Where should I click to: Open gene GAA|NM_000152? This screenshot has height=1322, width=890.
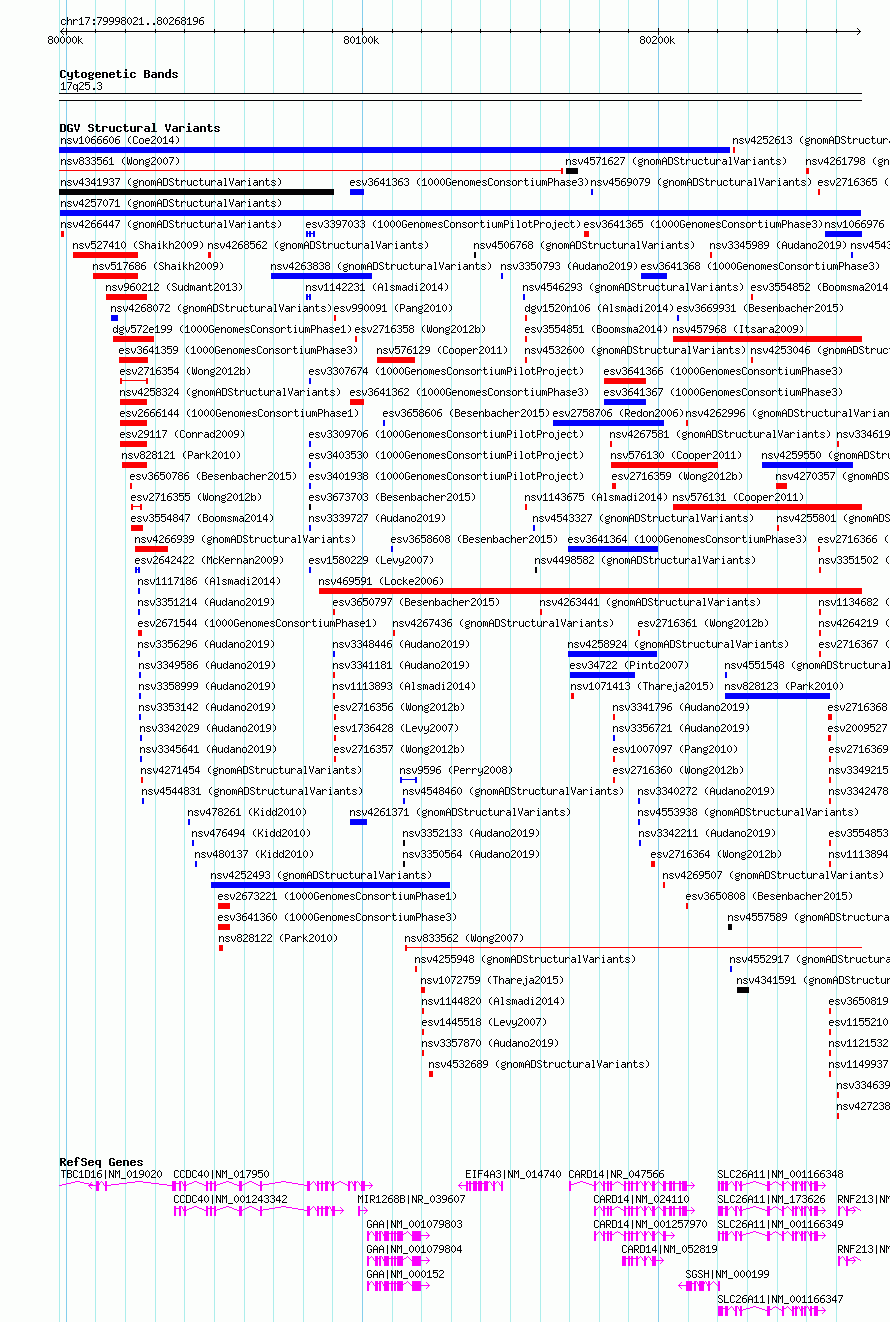click(405, 1274)
